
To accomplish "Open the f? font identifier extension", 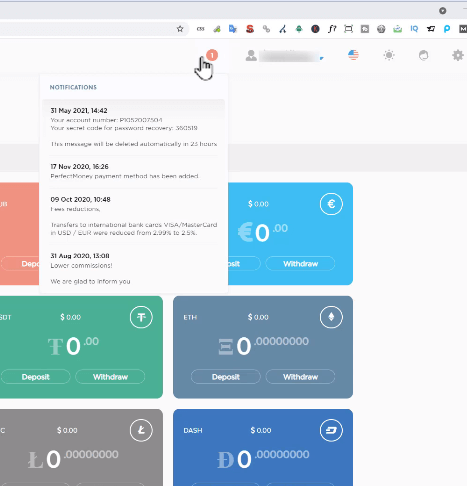I will click(x=332, y=29).
